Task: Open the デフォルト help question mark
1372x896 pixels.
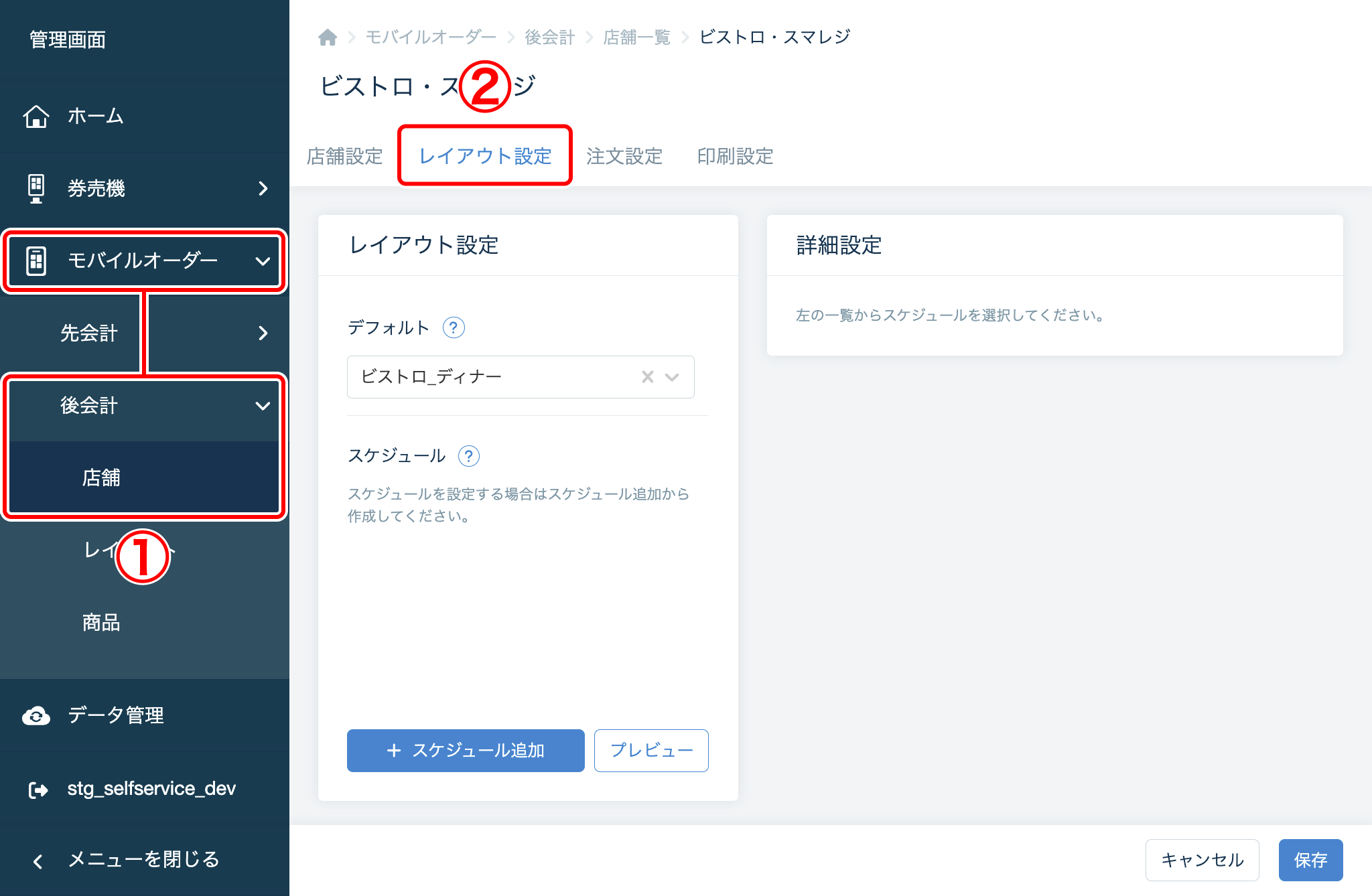Action: click(454, 327)
